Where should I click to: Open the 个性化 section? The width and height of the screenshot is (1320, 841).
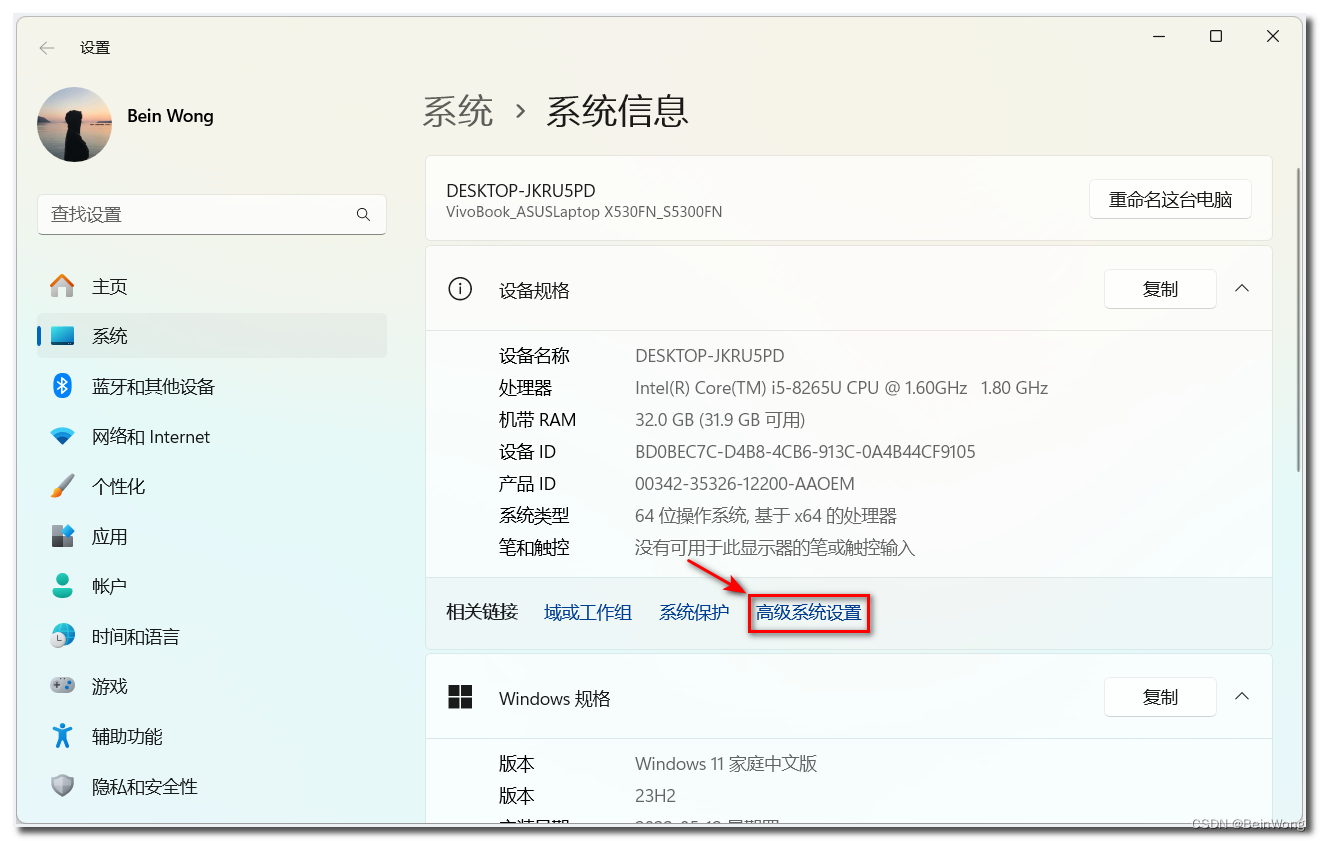pos(212,486)
